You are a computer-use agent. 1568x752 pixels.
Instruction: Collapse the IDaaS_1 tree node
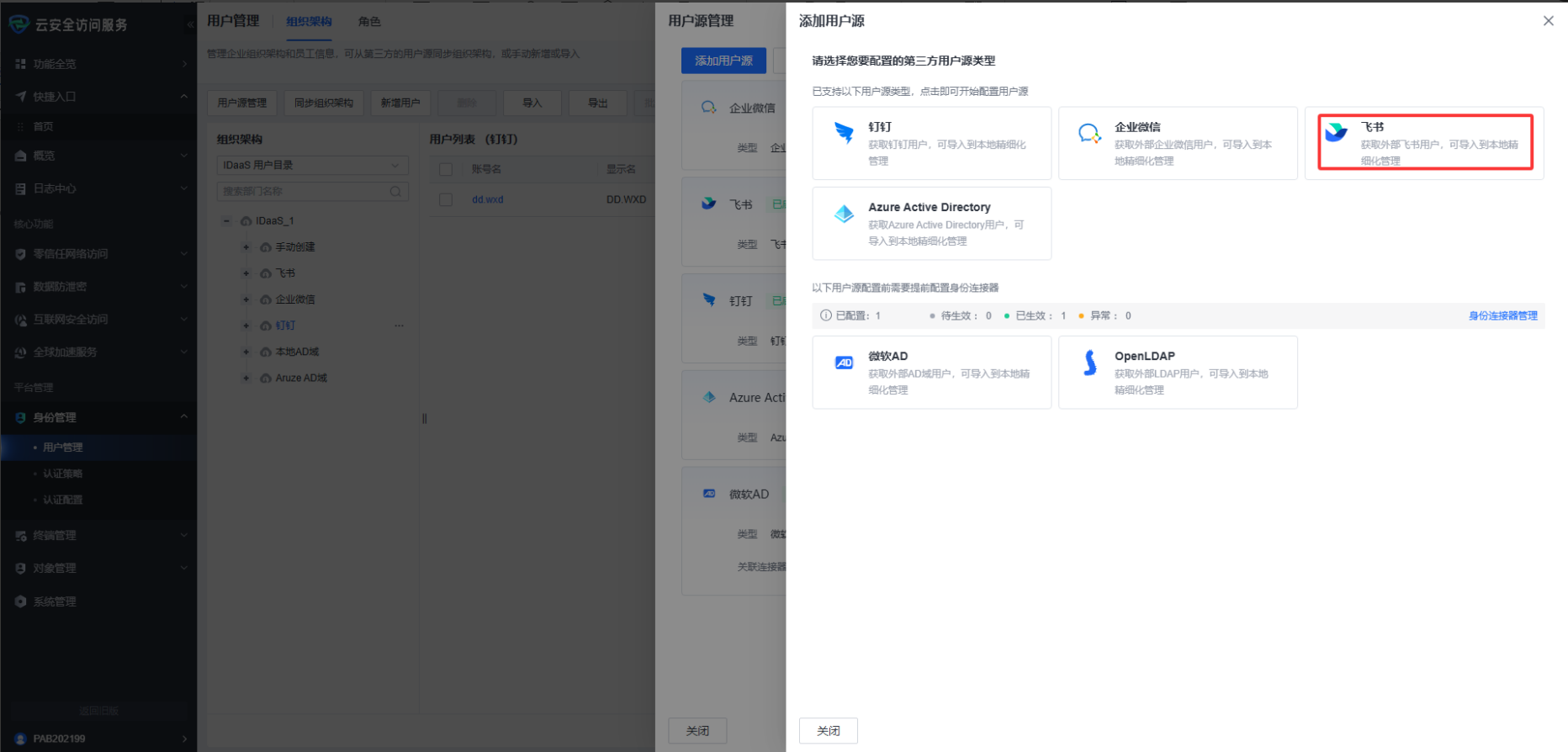tap(226, 221)
